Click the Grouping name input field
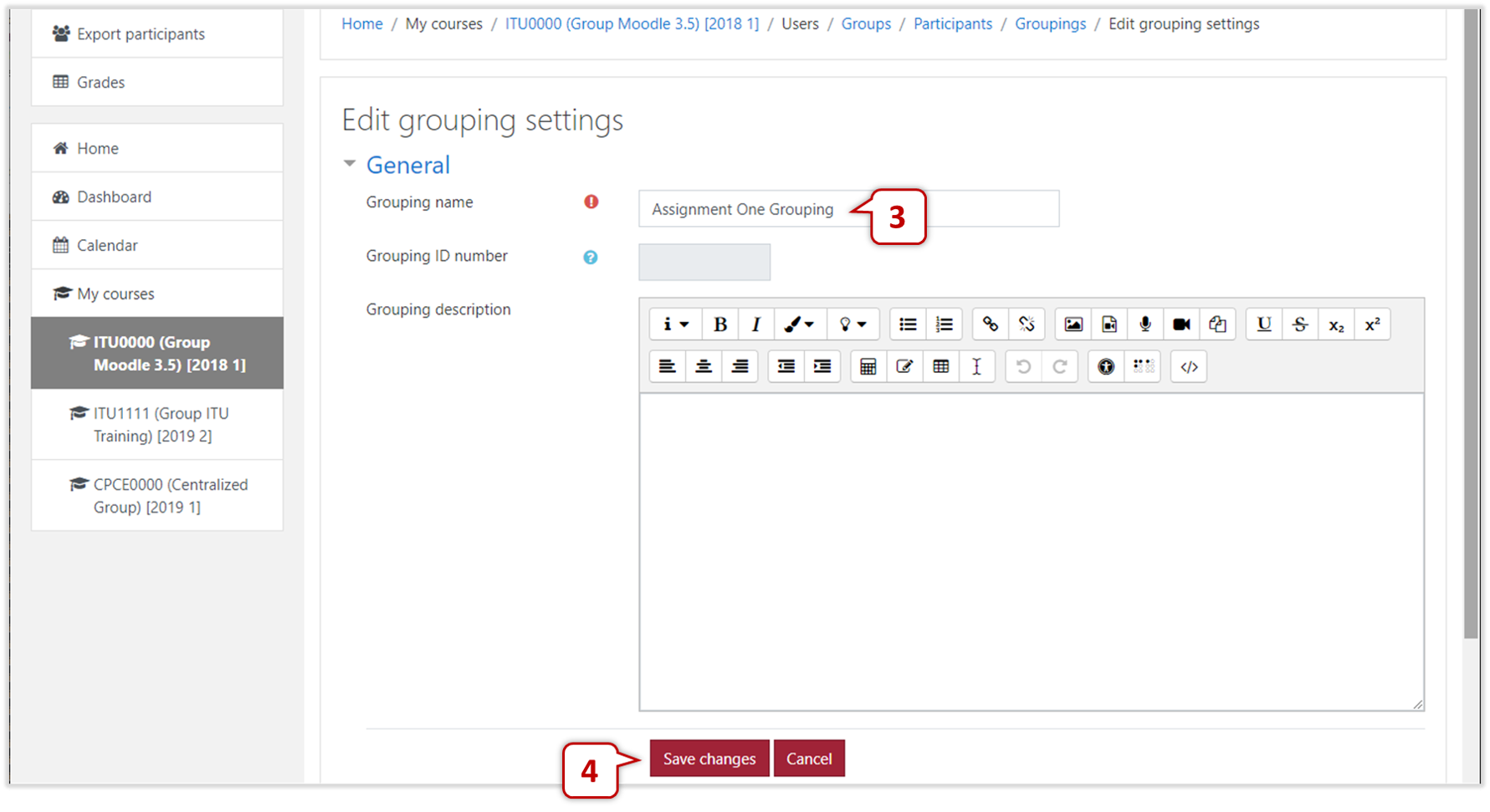Viewport: 1490px width, 812px height. point(849,209)
